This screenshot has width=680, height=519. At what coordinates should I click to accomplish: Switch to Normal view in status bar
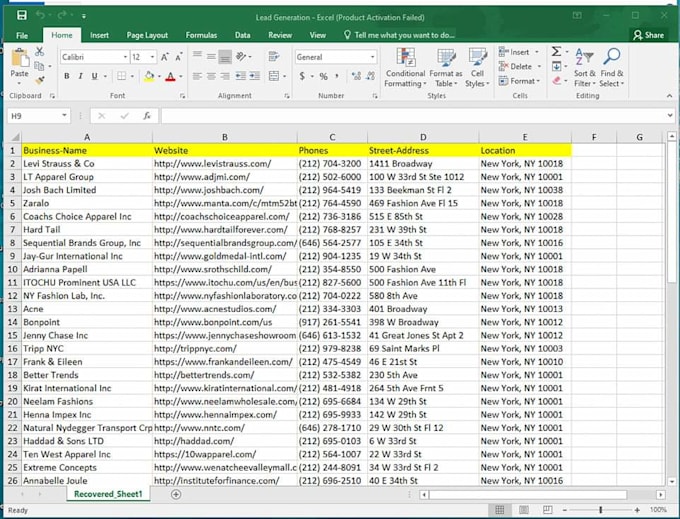click(x=500, y=510)
